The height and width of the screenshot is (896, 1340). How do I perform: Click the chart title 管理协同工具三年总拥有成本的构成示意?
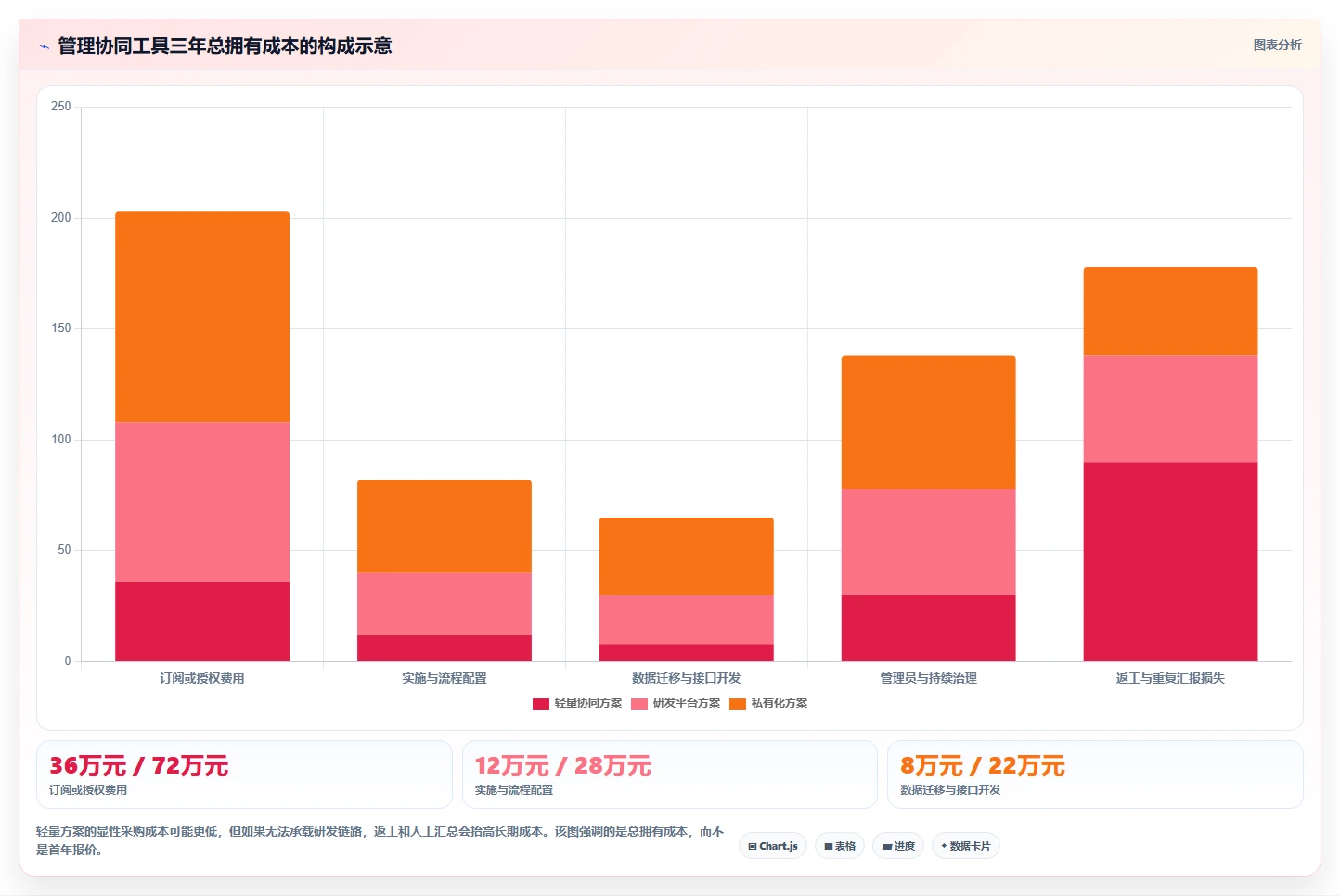pos(225,45)
